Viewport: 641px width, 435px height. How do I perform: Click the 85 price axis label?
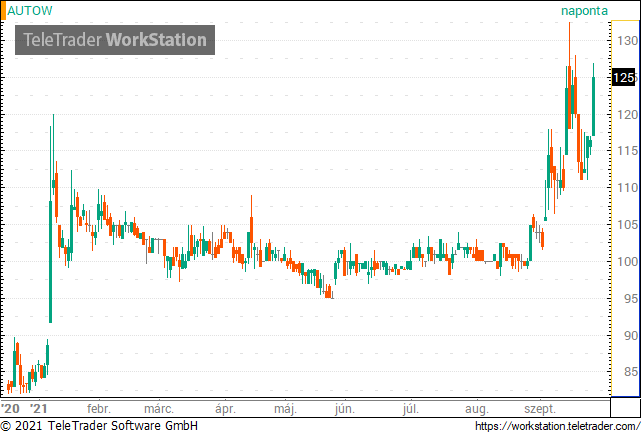[631, 372]
